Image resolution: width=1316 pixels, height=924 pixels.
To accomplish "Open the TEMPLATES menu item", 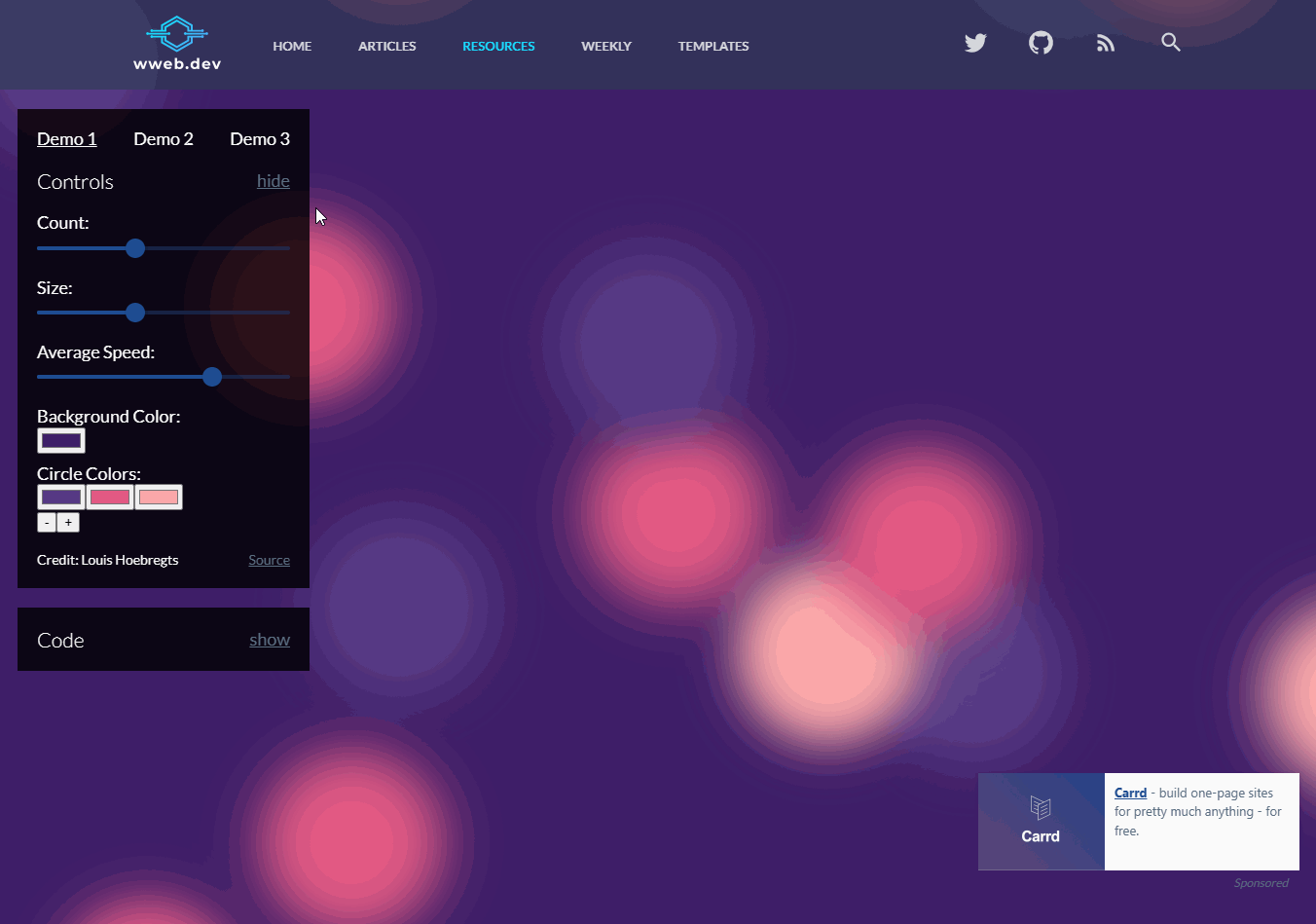I will pyautogui.click(x=713, y=46).
